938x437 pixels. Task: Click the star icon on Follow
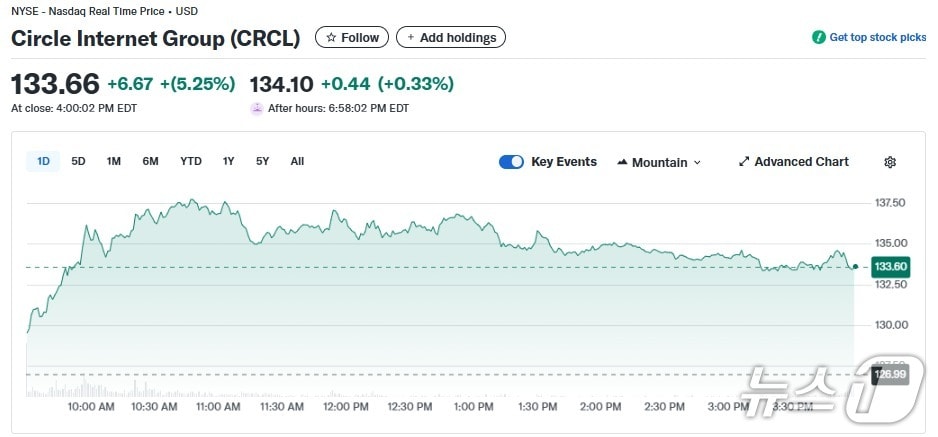pos(331,38)
